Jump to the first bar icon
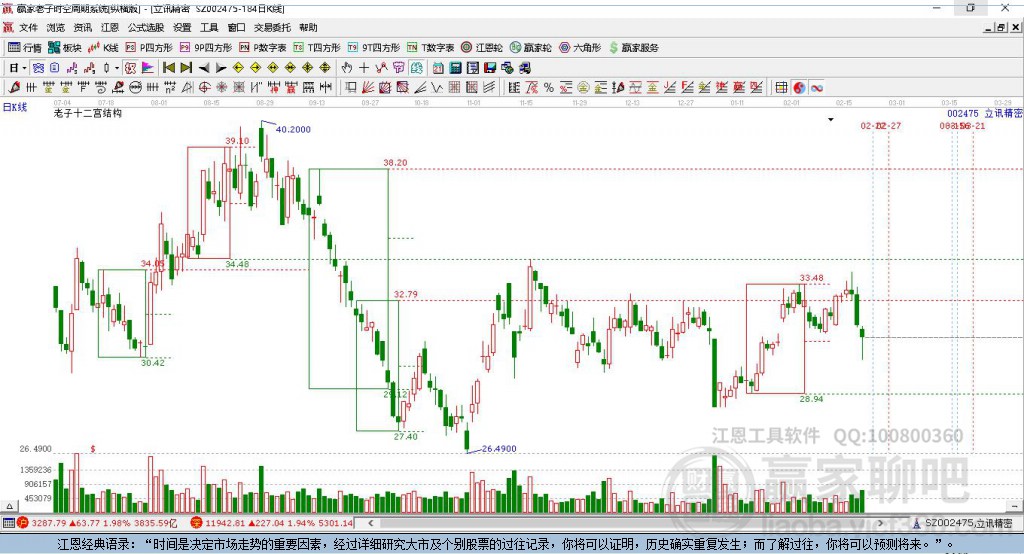Screen dimensions: 1024x554 (x=169, y=68)
